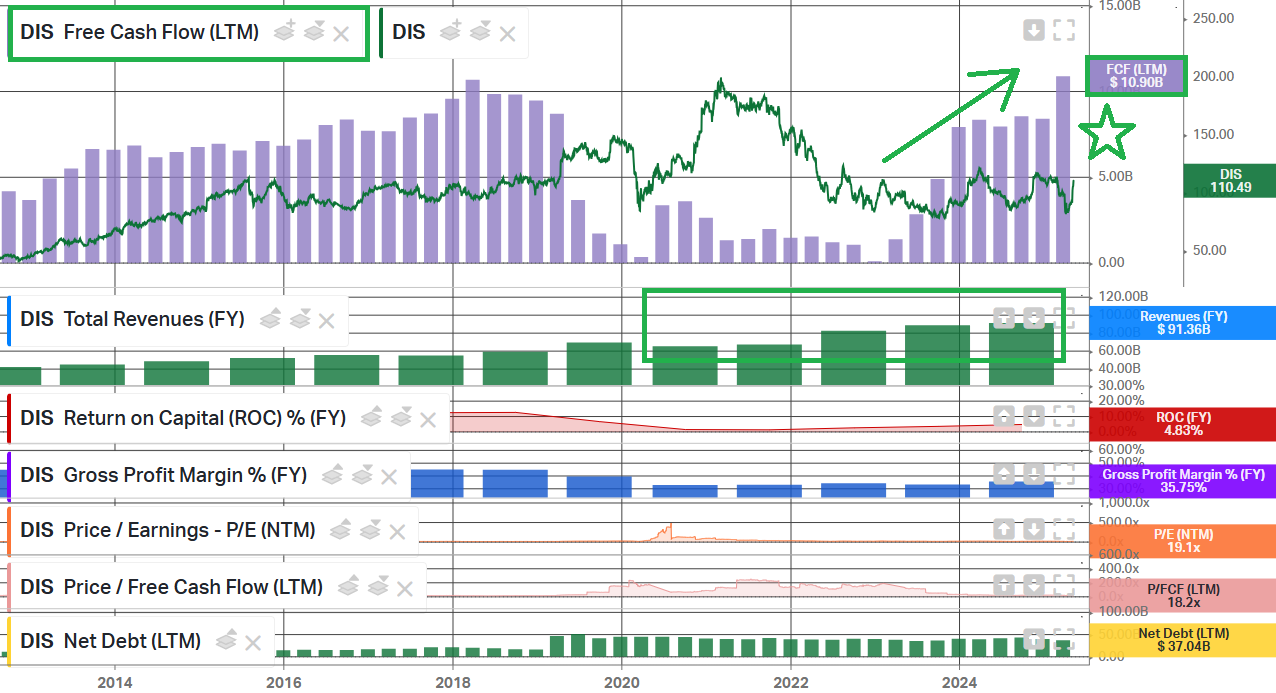Click the green color bar beside DIS legend
This screenshot has height=693, width=1276.
381,32
